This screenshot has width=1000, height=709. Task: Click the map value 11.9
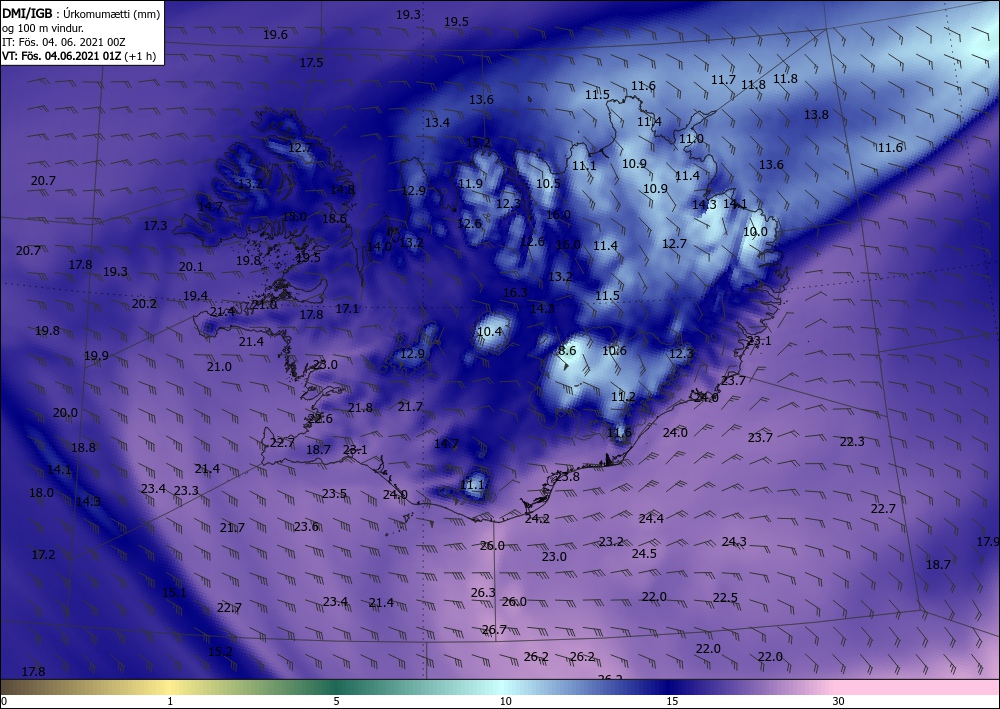tap(470, 184)
